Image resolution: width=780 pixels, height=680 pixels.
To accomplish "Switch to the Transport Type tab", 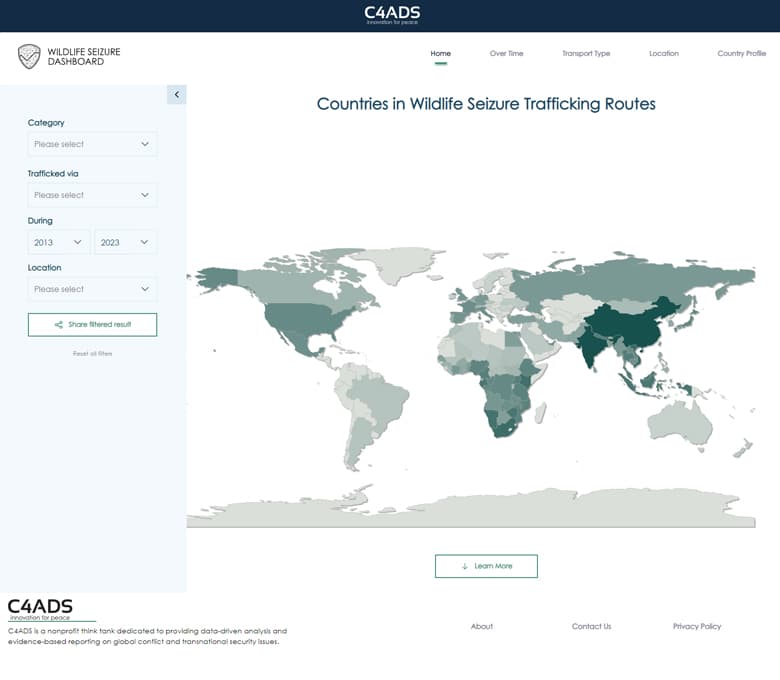I will (x=585, y=54).
